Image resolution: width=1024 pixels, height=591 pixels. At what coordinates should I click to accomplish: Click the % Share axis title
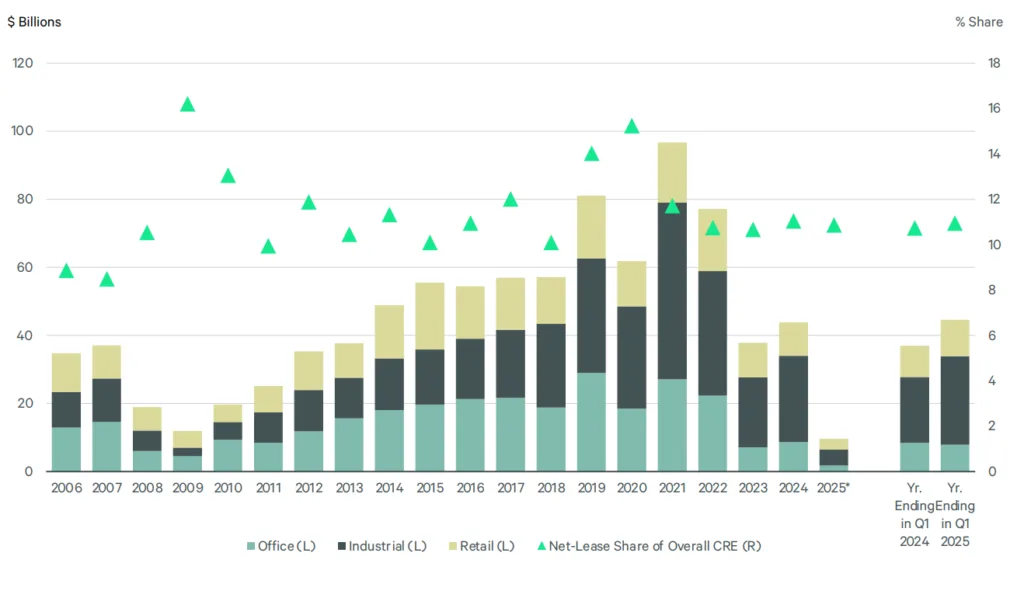coord(978,21)
